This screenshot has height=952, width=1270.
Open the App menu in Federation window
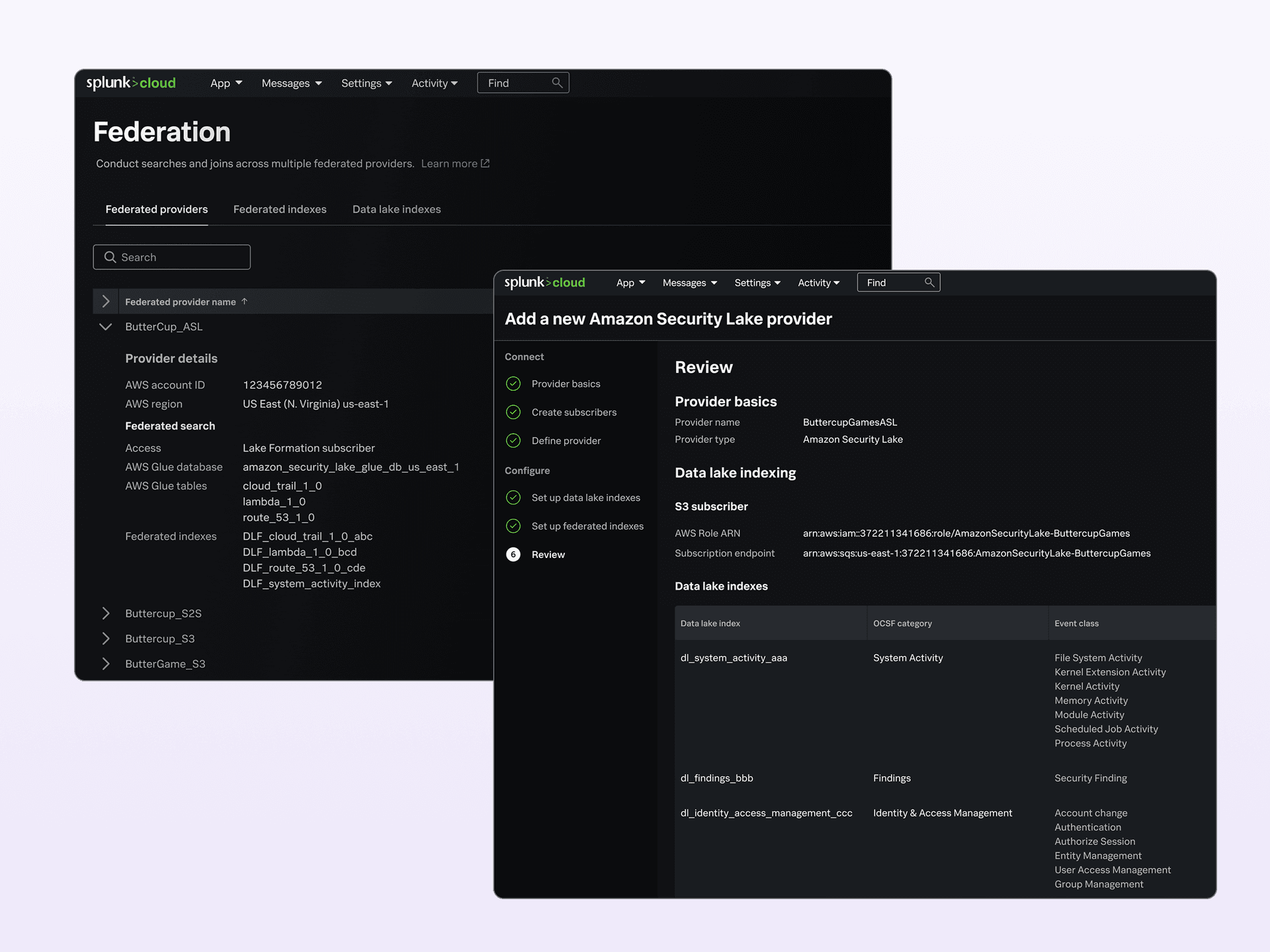pos(226,83)
